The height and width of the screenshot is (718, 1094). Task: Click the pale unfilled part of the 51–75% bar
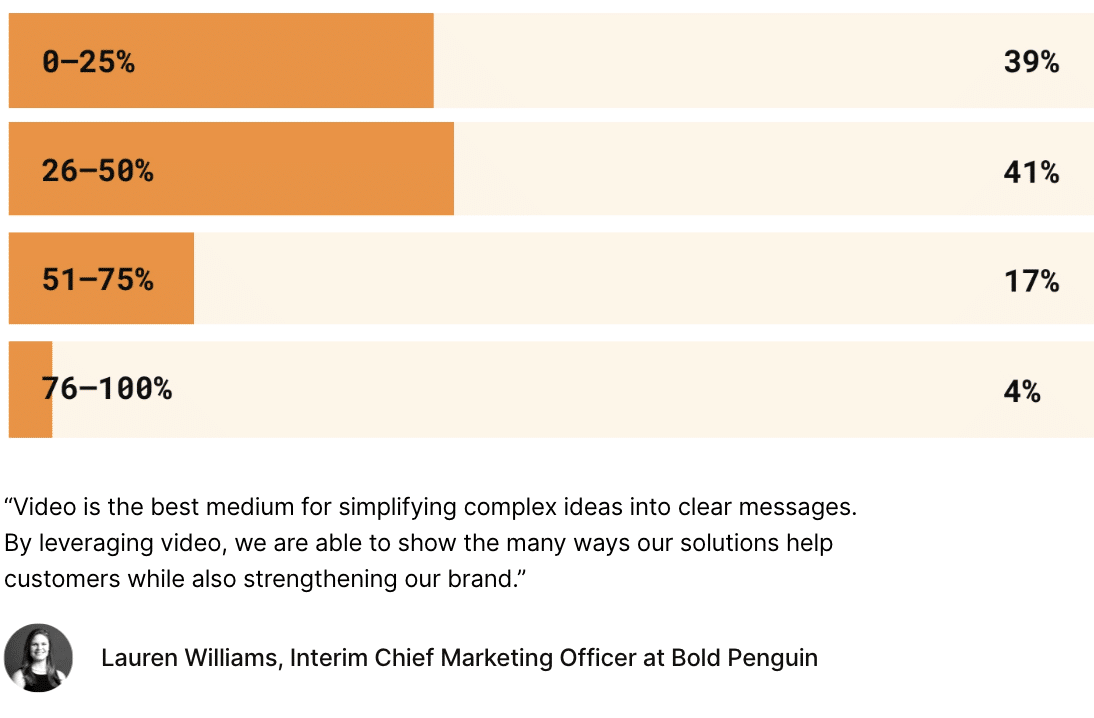point(593,278)
